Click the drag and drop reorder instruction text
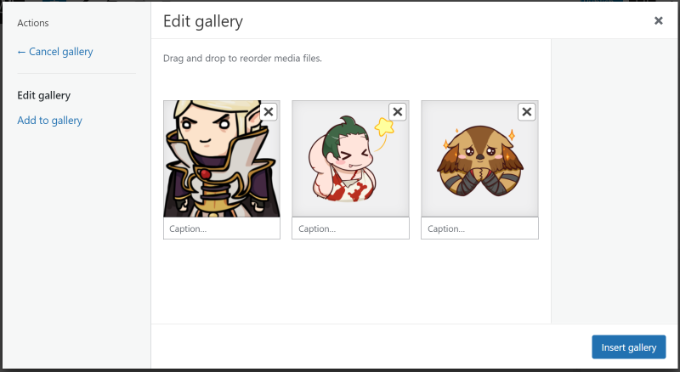The height and width of the screenshot is (372, 680). (x=242, y=59)
